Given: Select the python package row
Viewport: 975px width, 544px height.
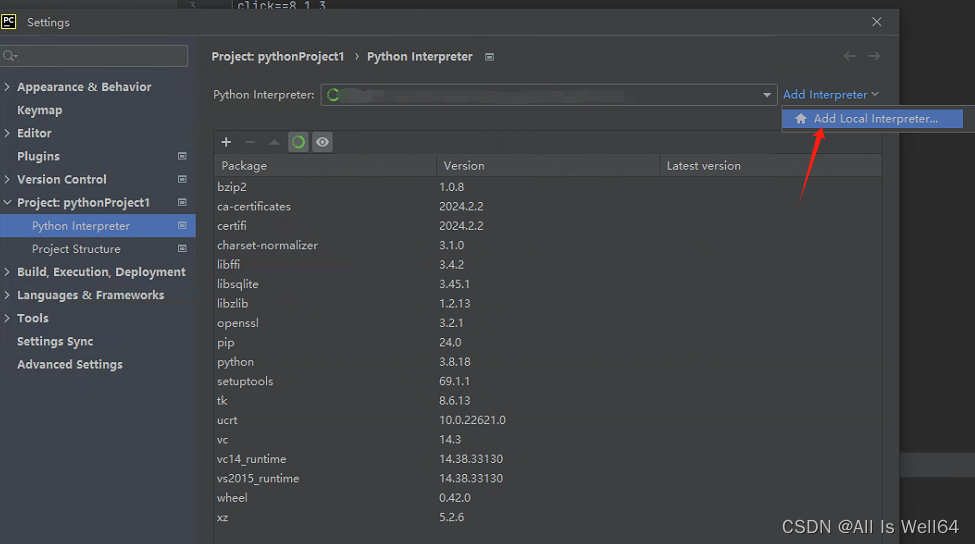Looking at the screenshot, I should point(547,362).
